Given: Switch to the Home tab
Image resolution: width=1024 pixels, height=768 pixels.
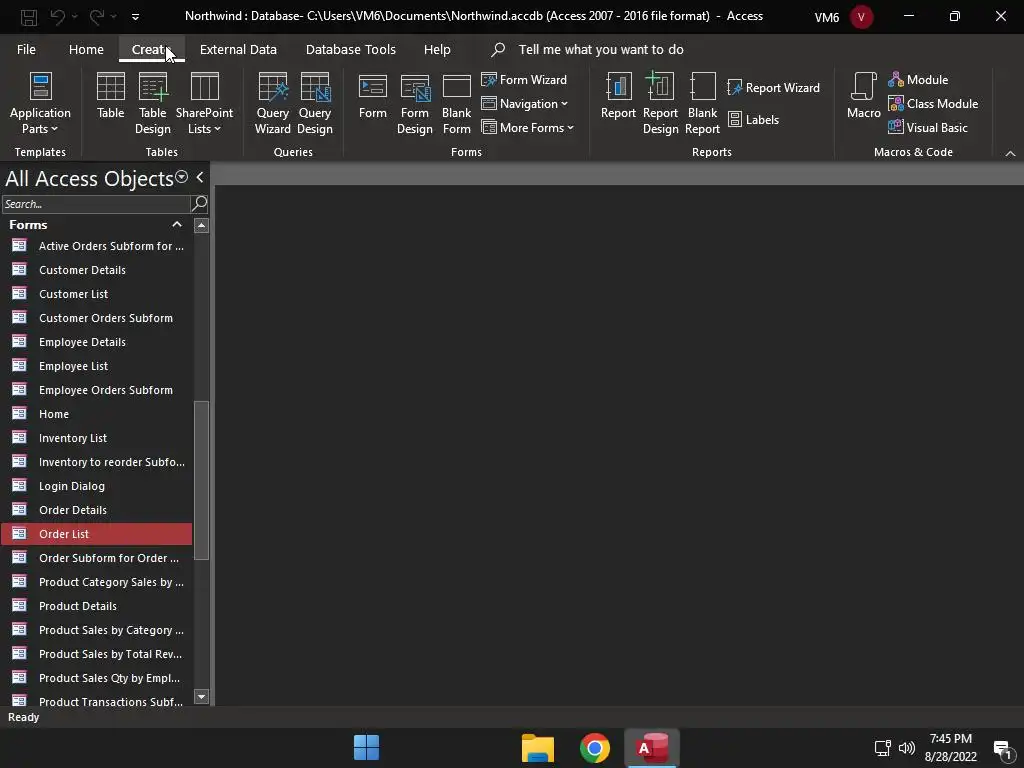Looking at the screenshot, I should tap(86, 50).
